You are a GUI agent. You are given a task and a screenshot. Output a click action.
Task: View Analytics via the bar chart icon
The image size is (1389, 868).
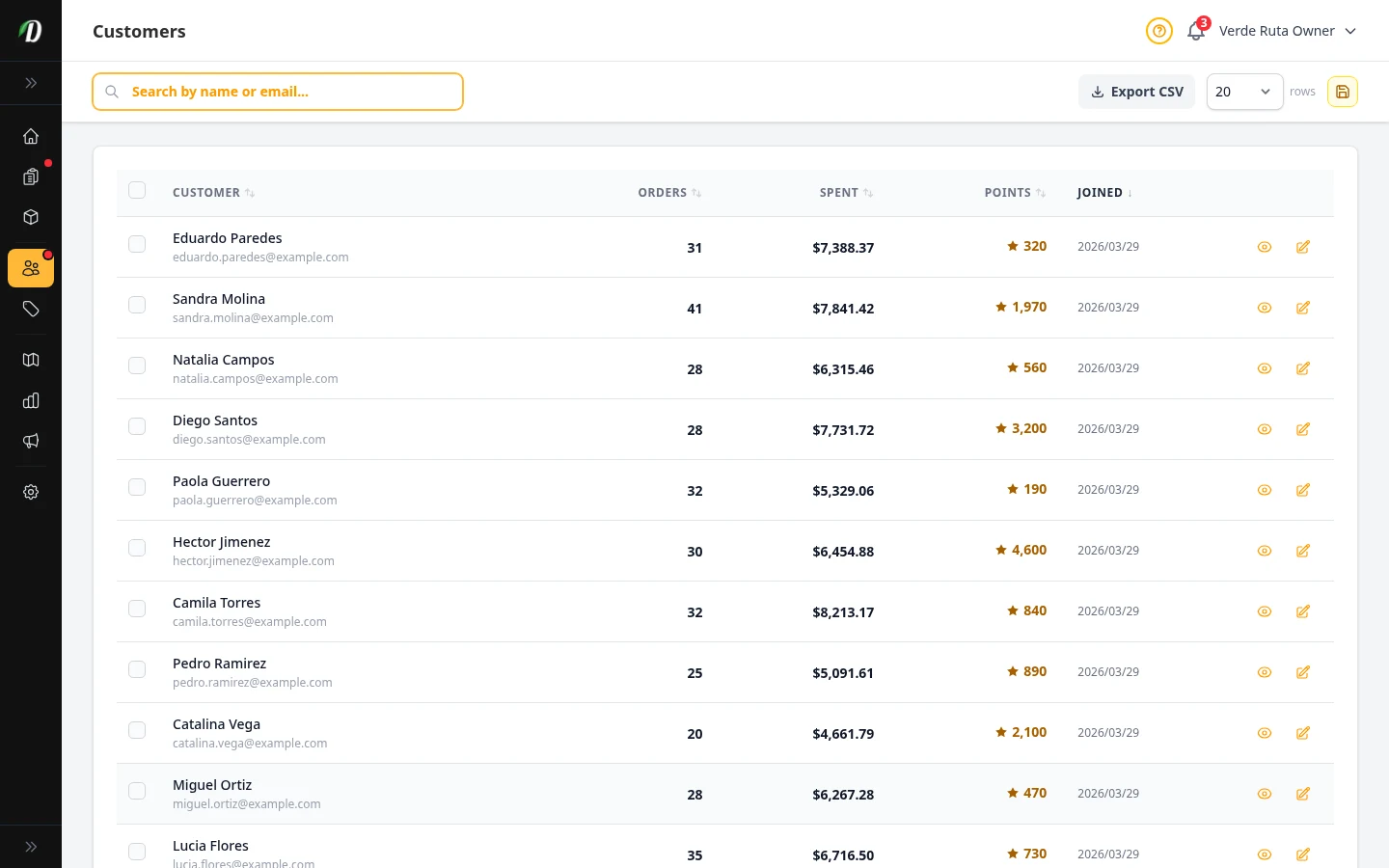tap(31, 400)
